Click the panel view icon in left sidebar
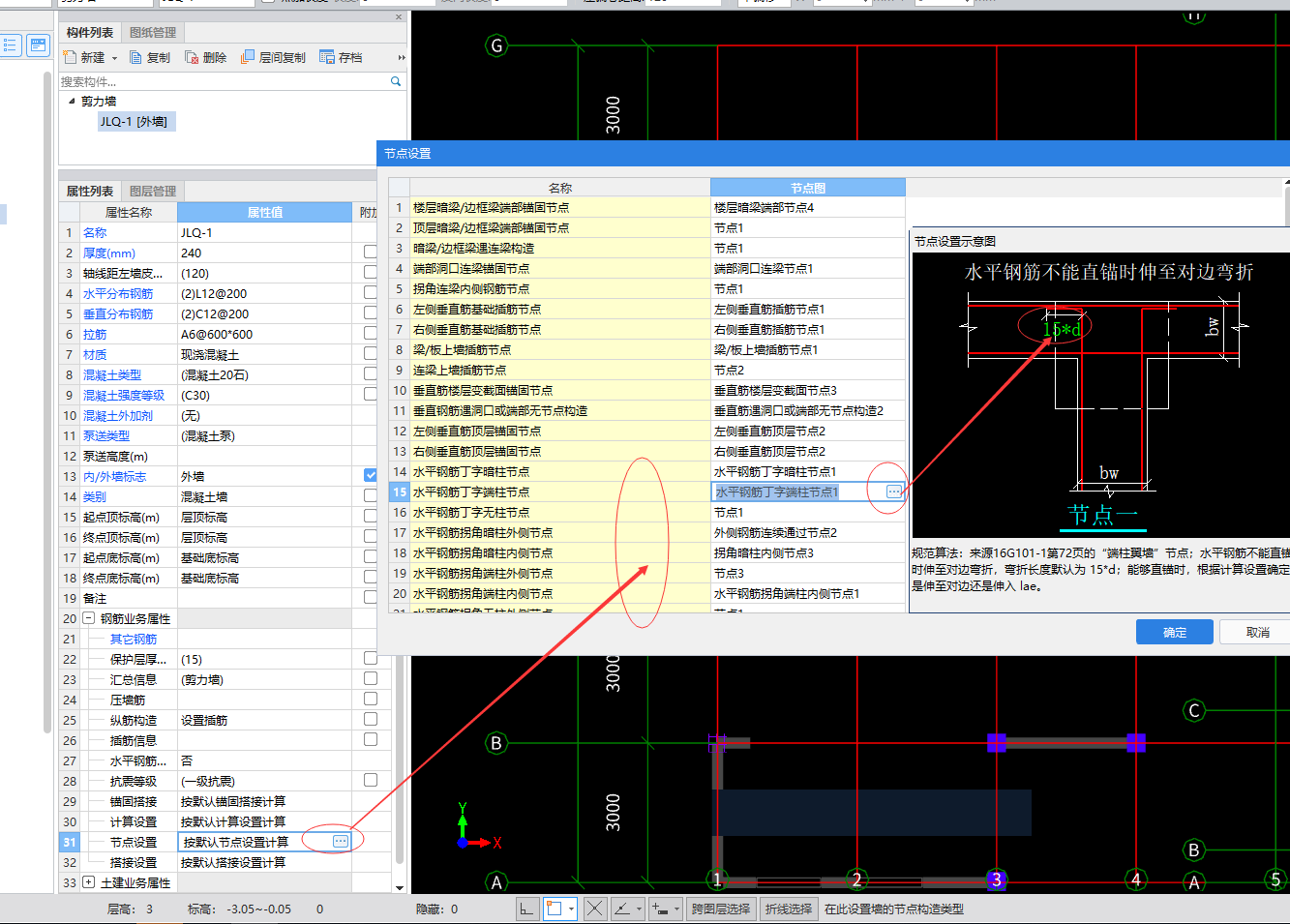This screenshot has width=1290, height=924. click(38, 45)
